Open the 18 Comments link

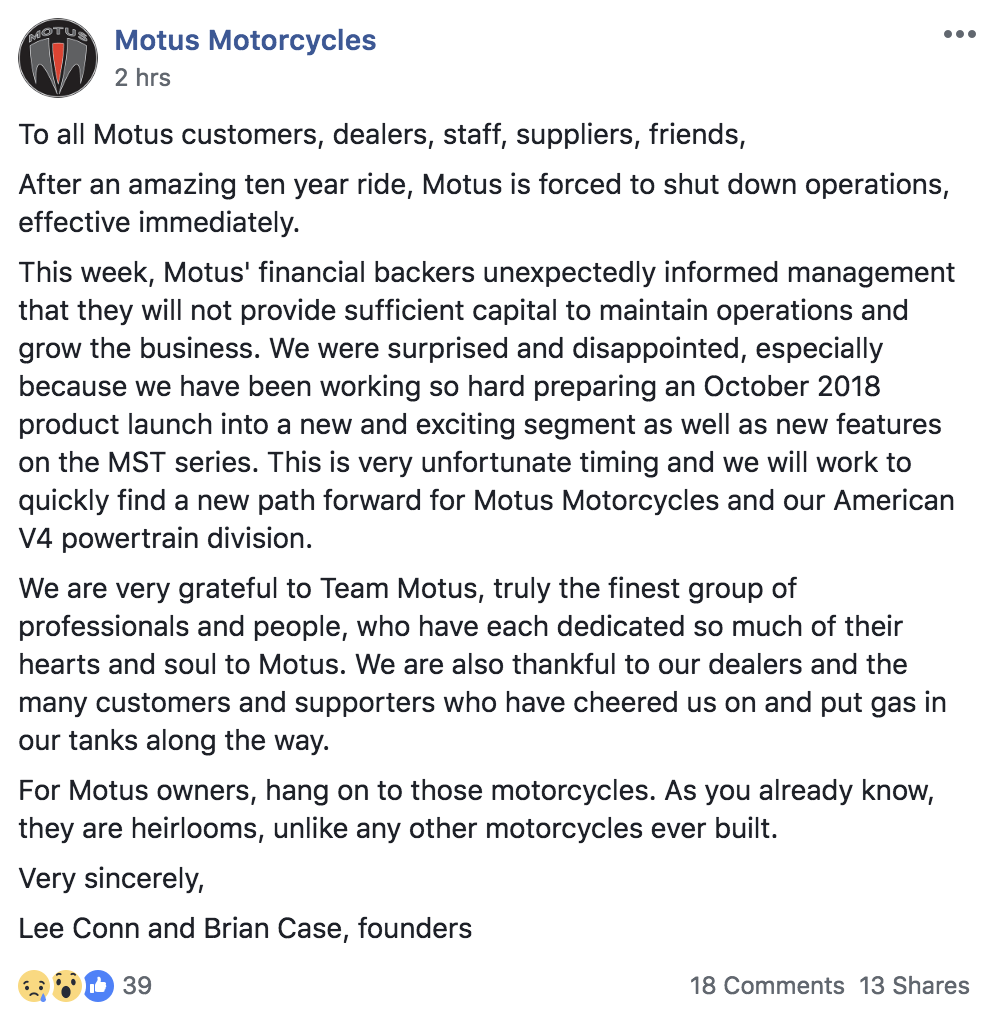click(x=767, y=986)
